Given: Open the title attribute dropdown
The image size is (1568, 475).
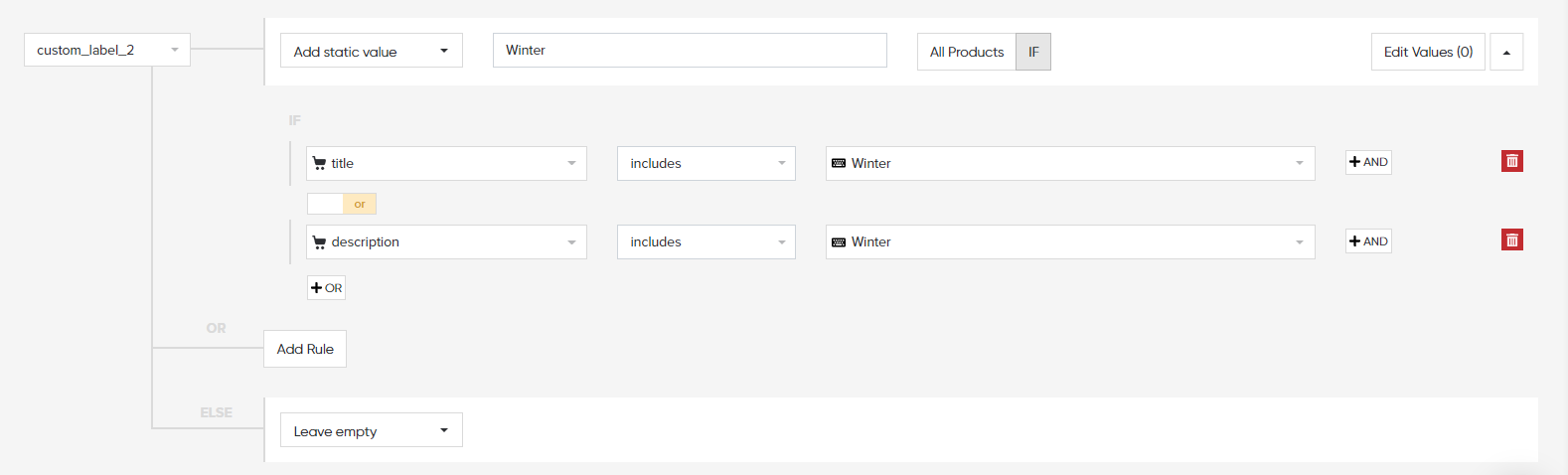Looking at the screenshot, I should coord(446,163).
